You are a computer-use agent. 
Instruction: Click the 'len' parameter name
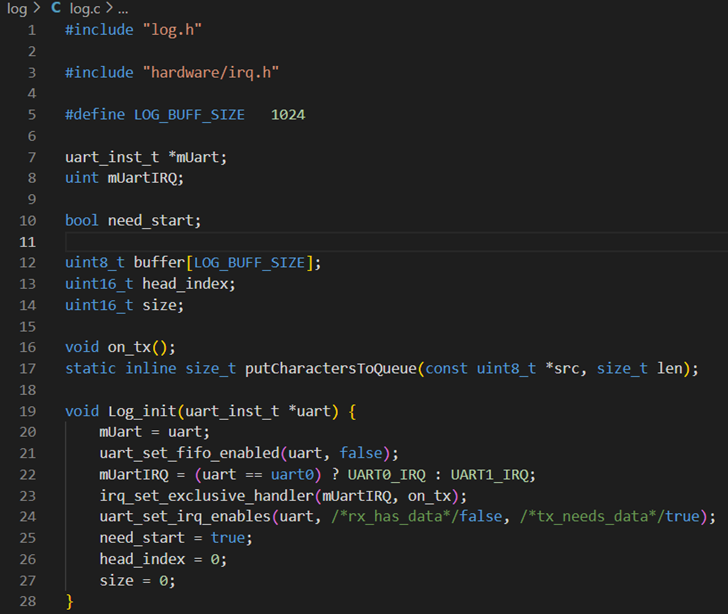tap(670, 368)
